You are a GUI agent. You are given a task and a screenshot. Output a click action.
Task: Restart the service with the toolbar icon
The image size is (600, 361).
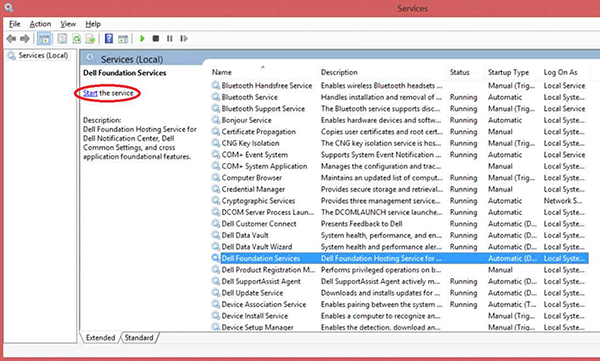(x=184, y=39)
